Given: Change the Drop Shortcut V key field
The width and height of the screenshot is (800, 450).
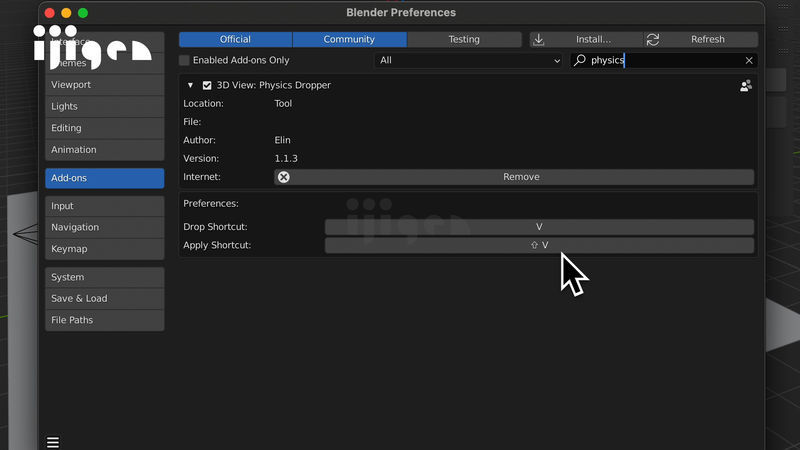Looking at the screenshot, I should click(x=539, y=227).
